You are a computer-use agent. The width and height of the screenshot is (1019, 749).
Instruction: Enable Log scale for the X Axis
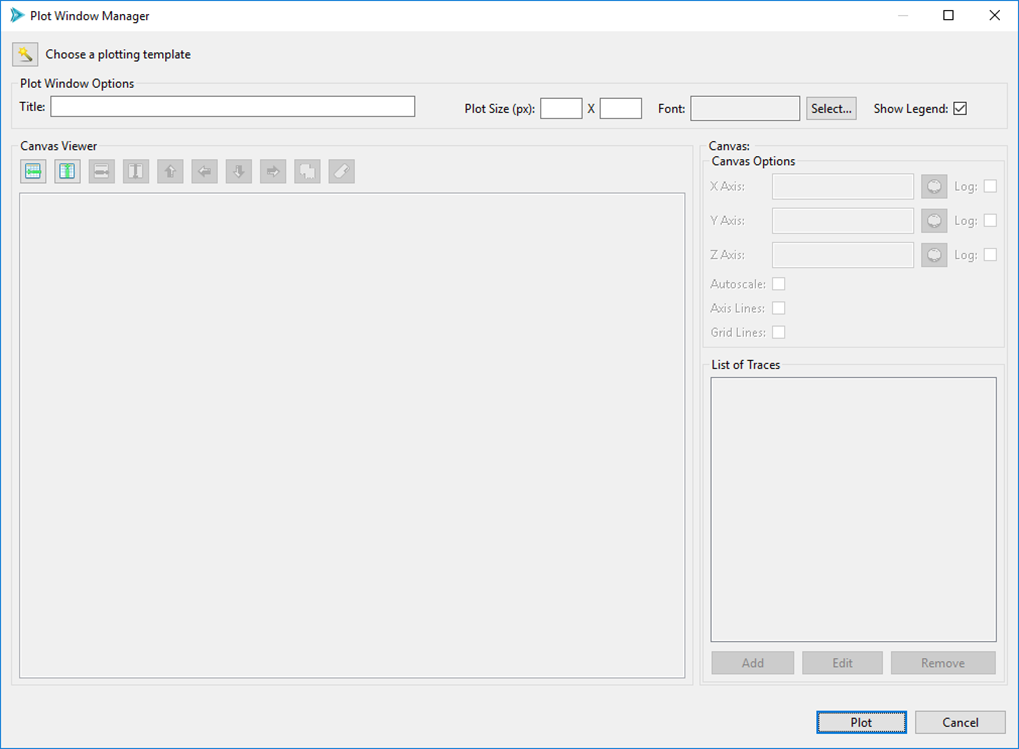[x=989, y=186]
